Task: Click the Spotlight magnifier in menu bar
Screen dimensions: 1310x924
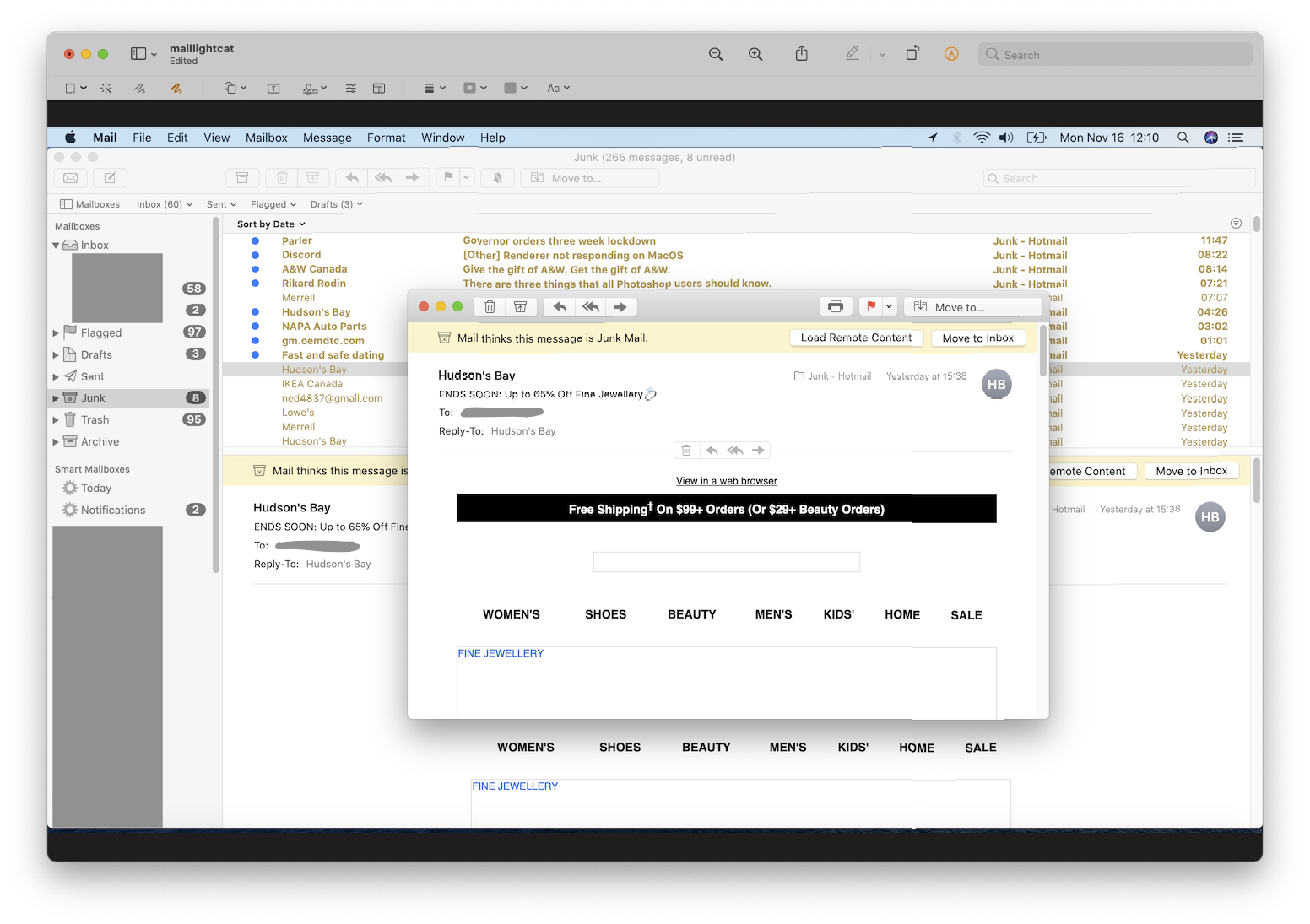Action: pyautogui.click(x=1183, y=138)
